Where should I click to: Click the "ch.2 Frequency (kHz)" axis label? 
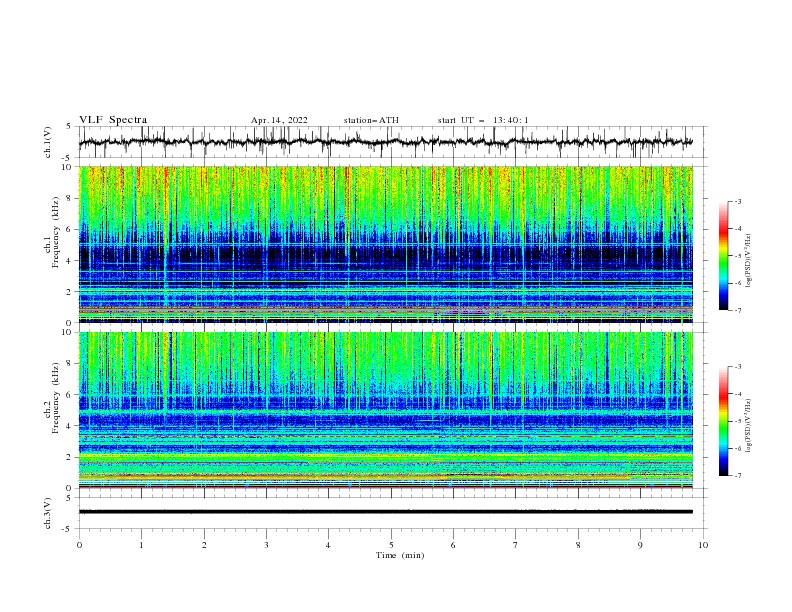[51, 398]
